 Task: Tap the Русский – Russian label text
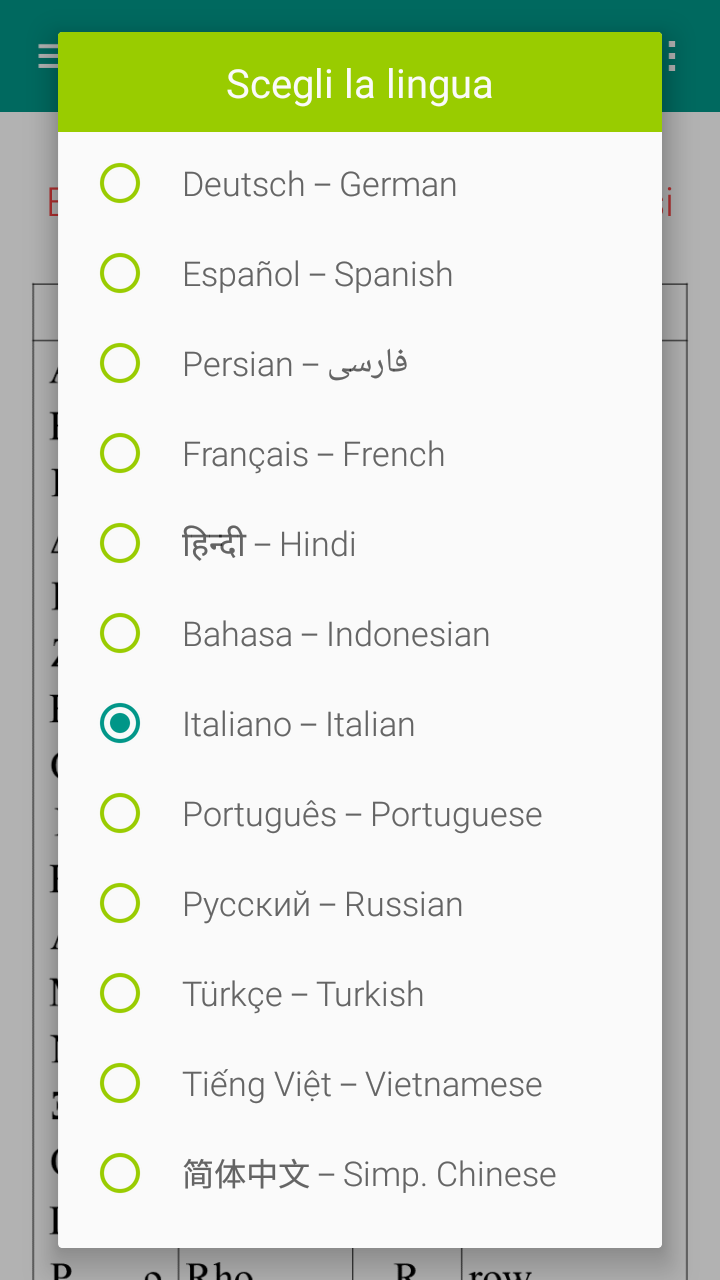[323, 904]
